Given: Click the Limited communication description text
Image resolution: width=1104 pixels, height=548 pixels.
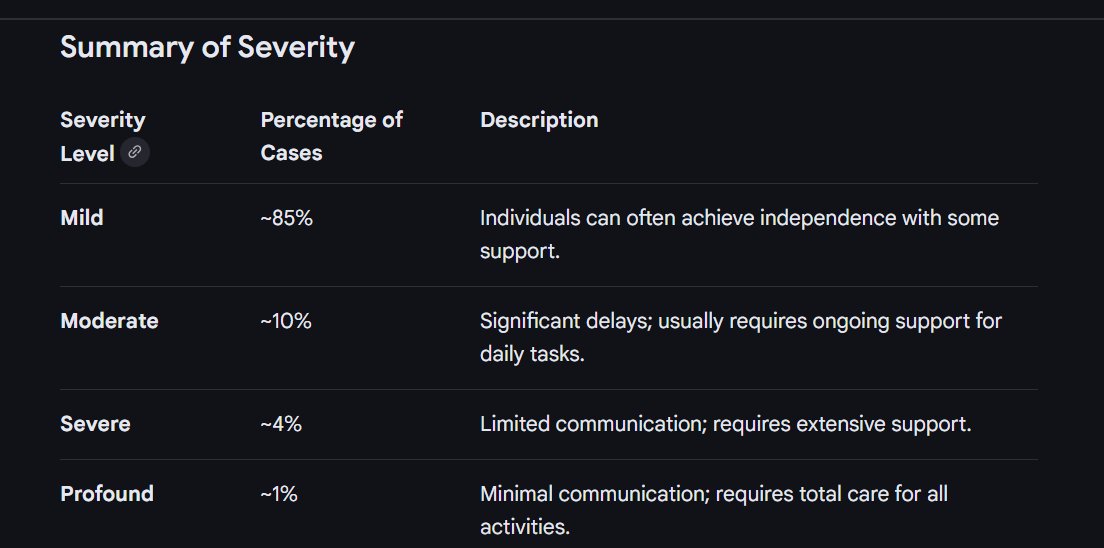Looking at the screenshot, I should [725, 424].
